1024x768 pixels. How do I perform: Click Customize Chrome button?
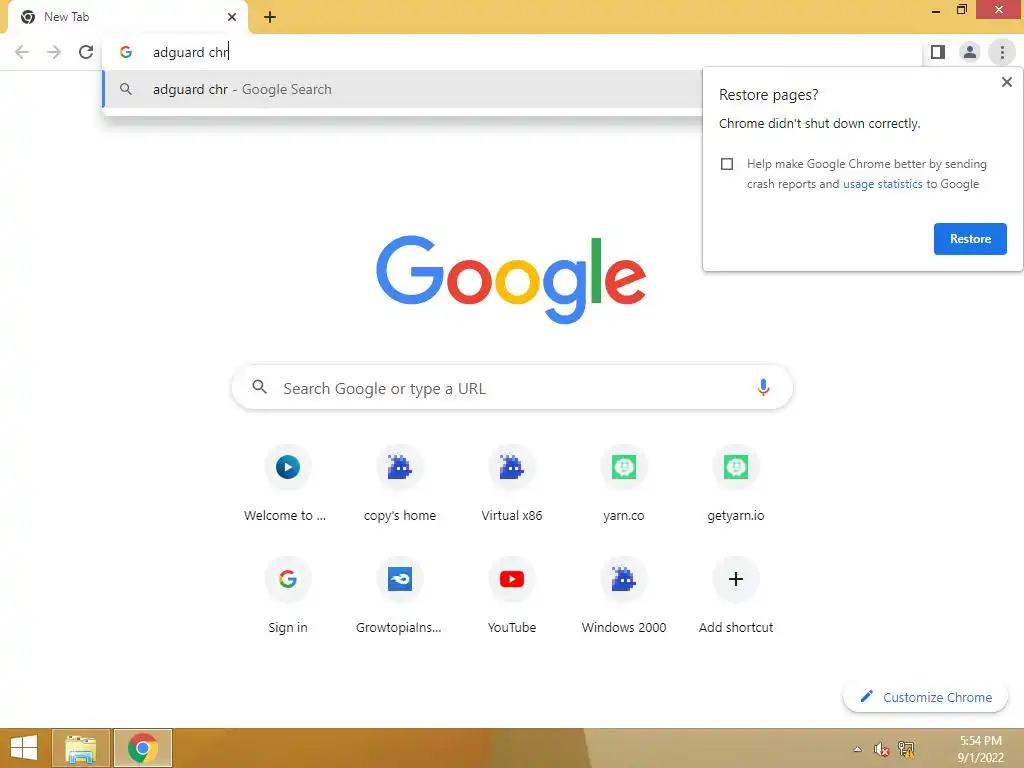(925, 697)
